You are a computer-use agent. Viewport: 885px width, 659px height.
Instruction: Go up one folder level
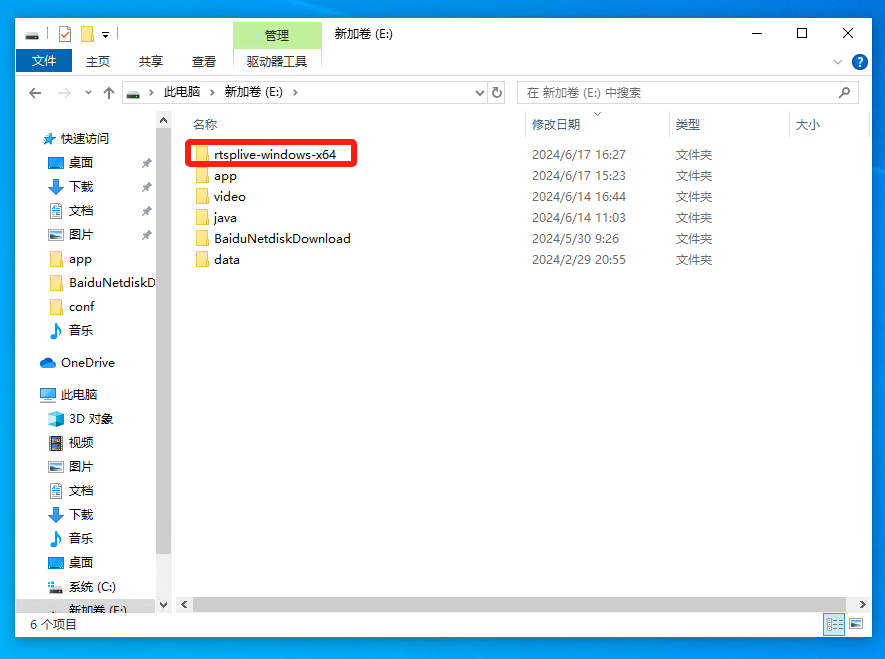pyautogui.click(x=109, y=93)
